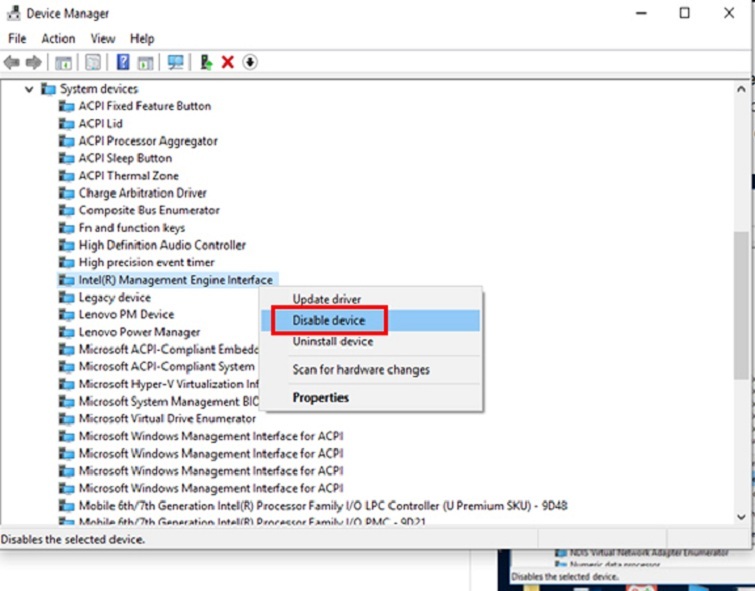This screenshot has height=591, width=755.
Task: Choose Uninstall device from context menu
Action: click(x=332, y=342)
